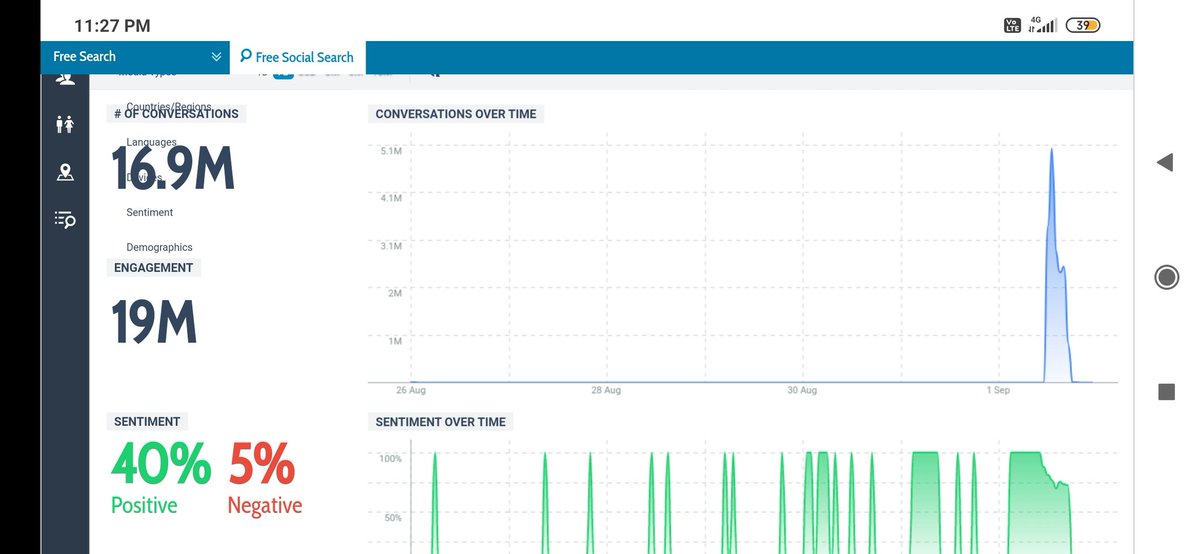This screenshot has height=554, width=1200.
Task: Open the Free Search dropdown chevron
Action: [x=216, y=57]
